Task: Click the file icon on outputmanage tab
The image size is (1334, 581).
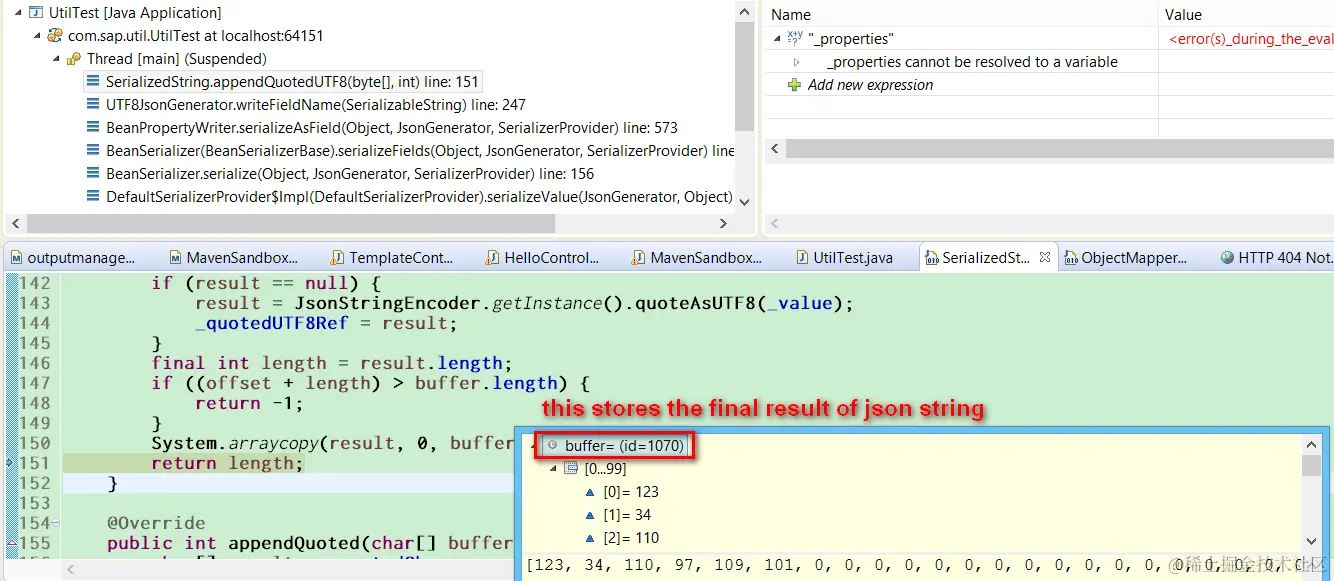Action: click(x=17, y=258)
